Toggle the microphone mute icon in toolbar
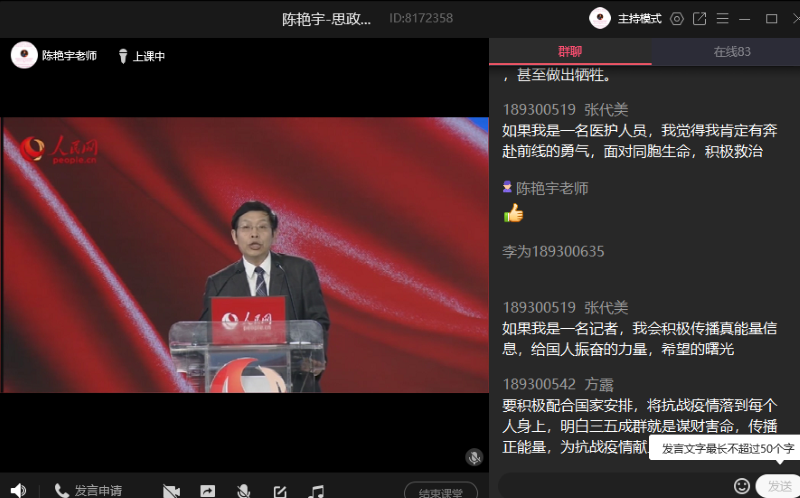This screenshot has height=498, width=800. point(243,491)
